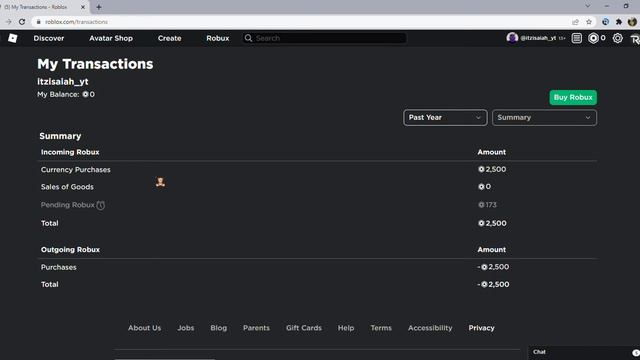Click the browser address bar URL
Screen dimensions: 640x360
[x=76, y=22]
